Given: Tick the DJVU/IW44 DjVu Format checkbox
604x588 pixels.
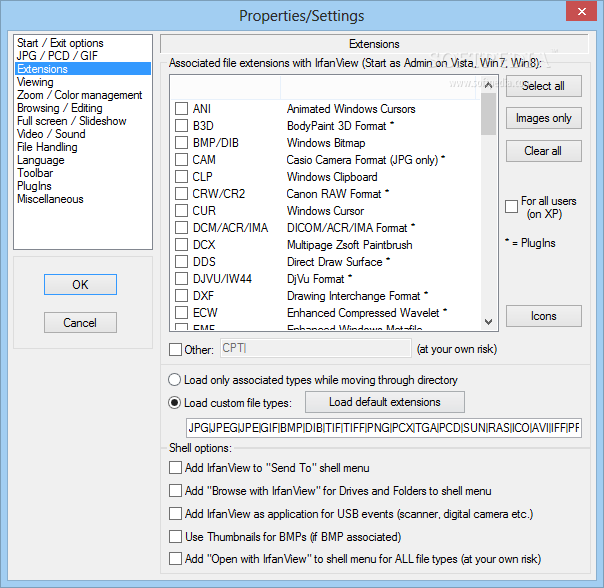Looking at the screenshot, I should (181, 279).
